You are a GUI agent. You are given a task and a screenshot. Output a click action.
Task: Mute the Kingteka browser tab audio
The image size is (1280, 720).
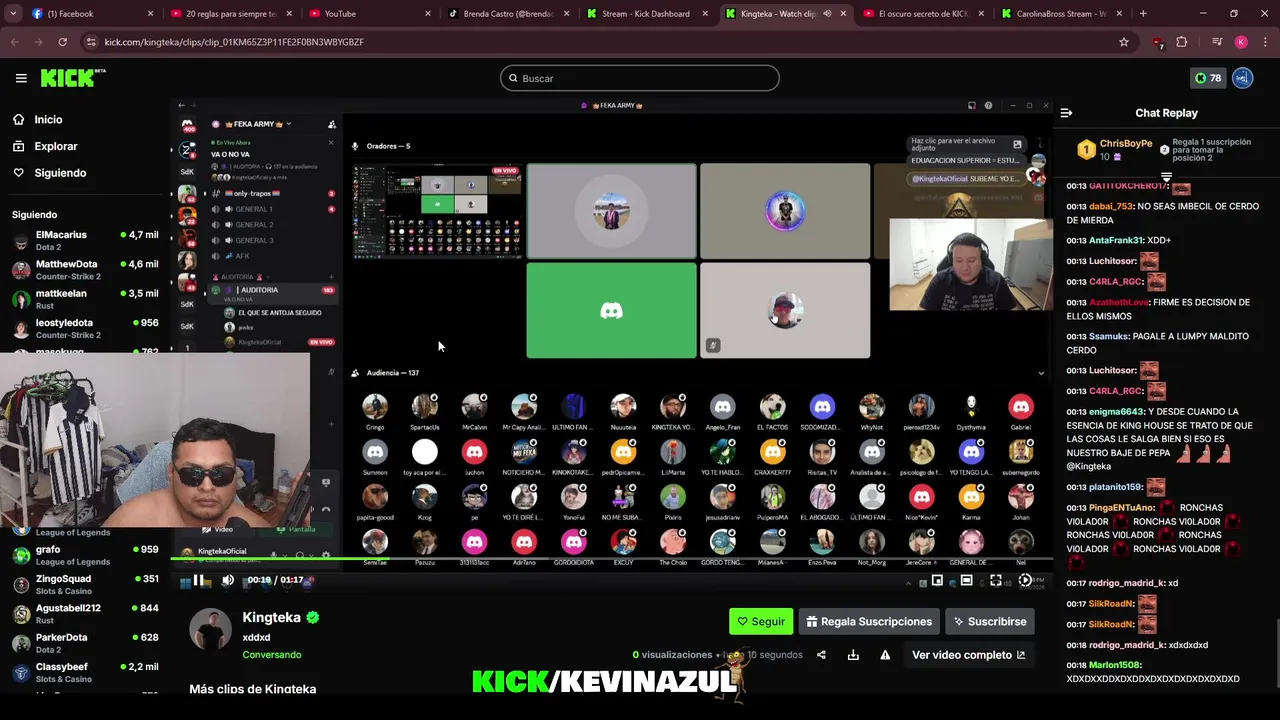point(826,14)
